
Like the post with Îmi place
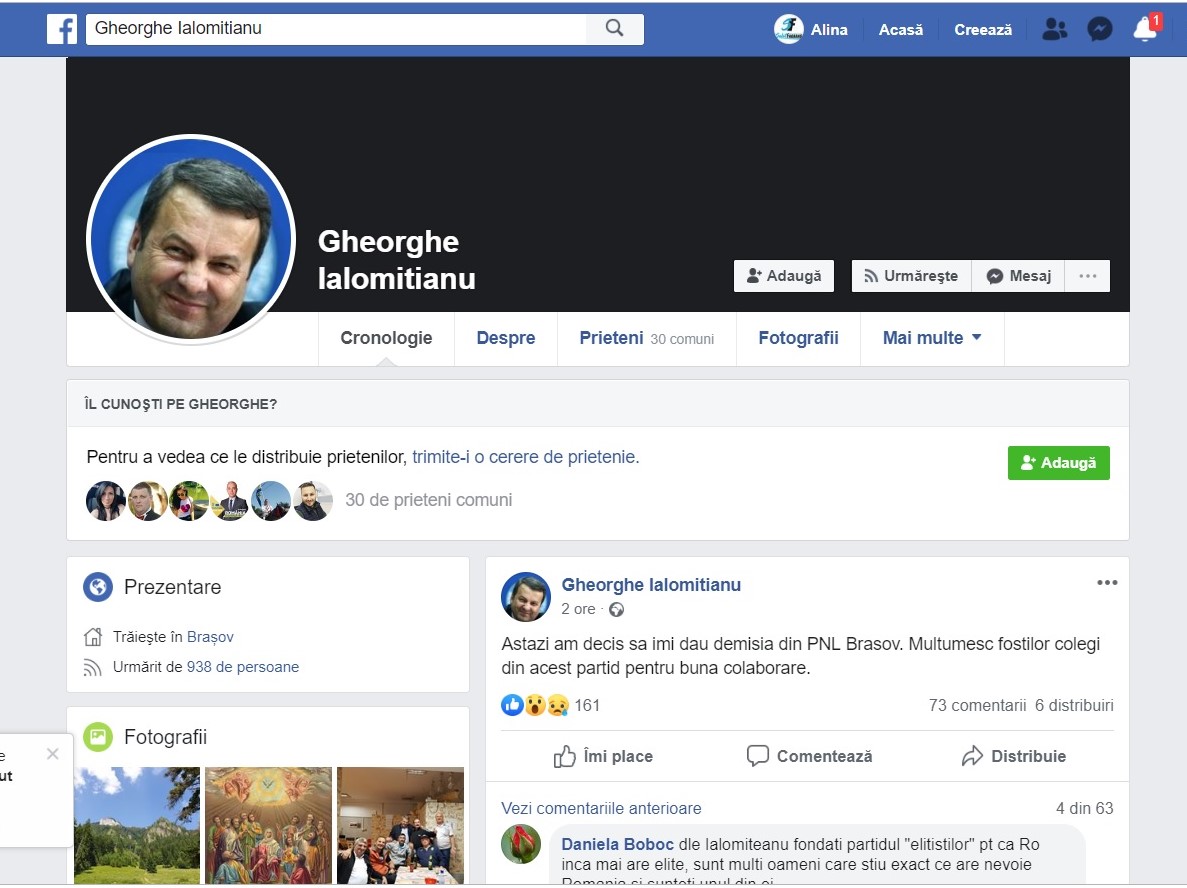click(603, 756)
